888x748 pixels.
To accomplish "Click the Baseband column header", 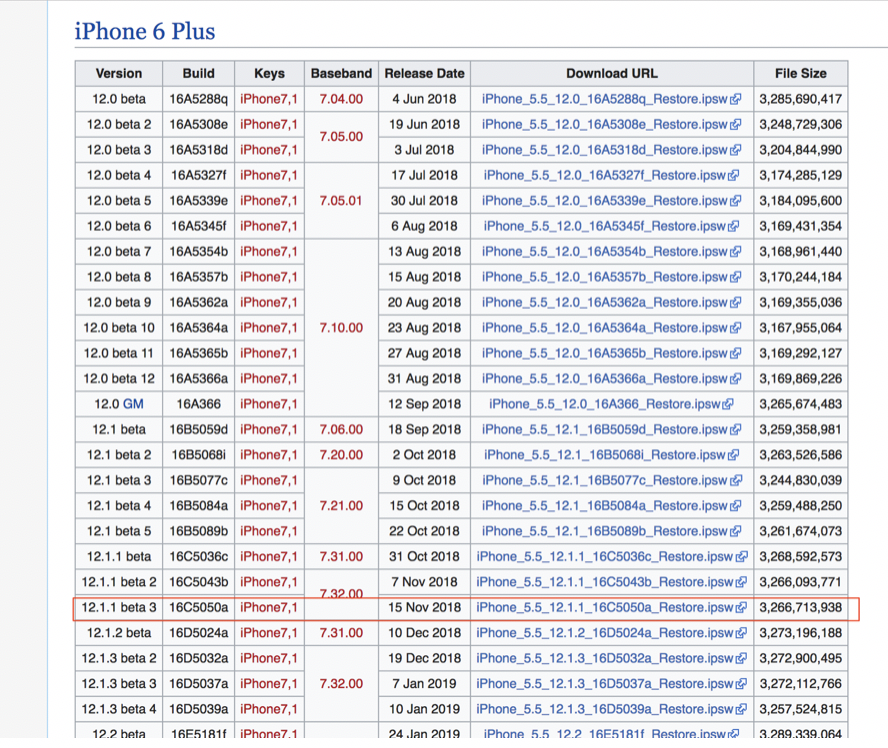I will [341, 74].
